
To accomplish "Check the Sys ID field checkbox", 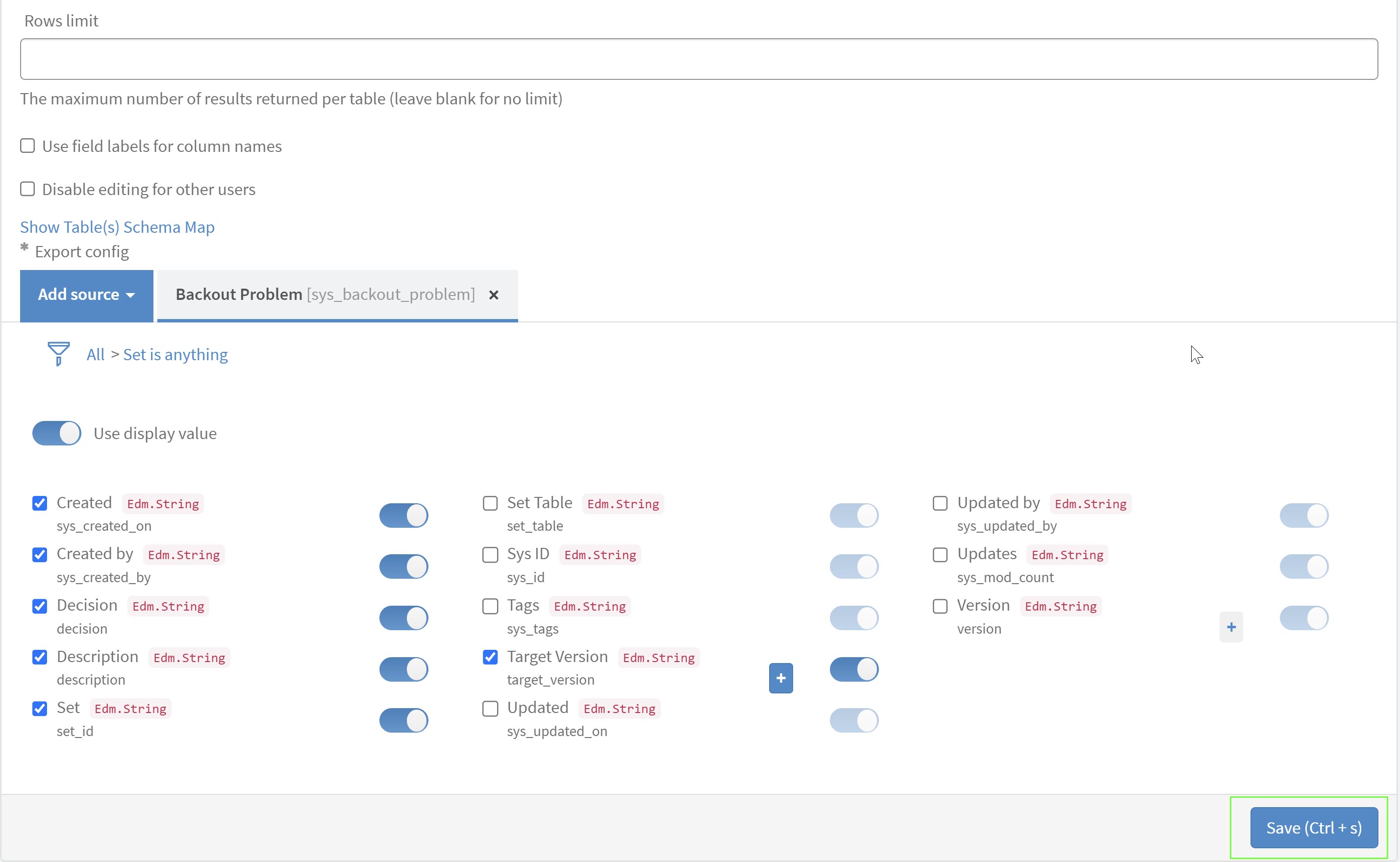I will pos(490,555).
